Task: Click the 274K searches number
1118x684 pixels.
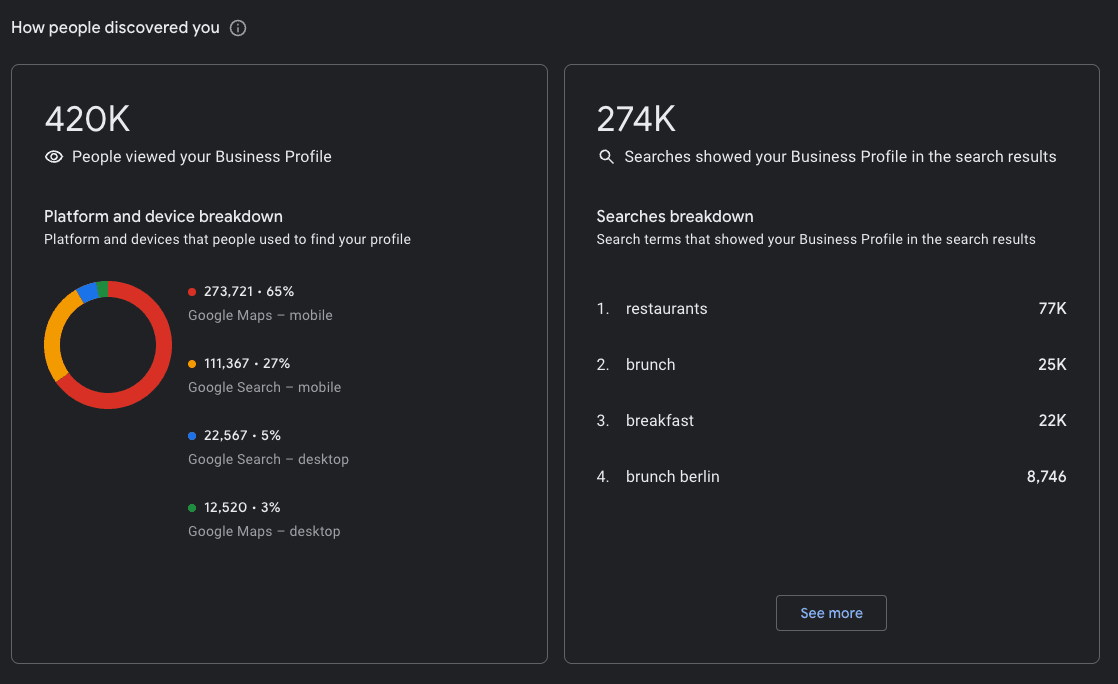Action: pyautogui.click(x=636, y=120)
